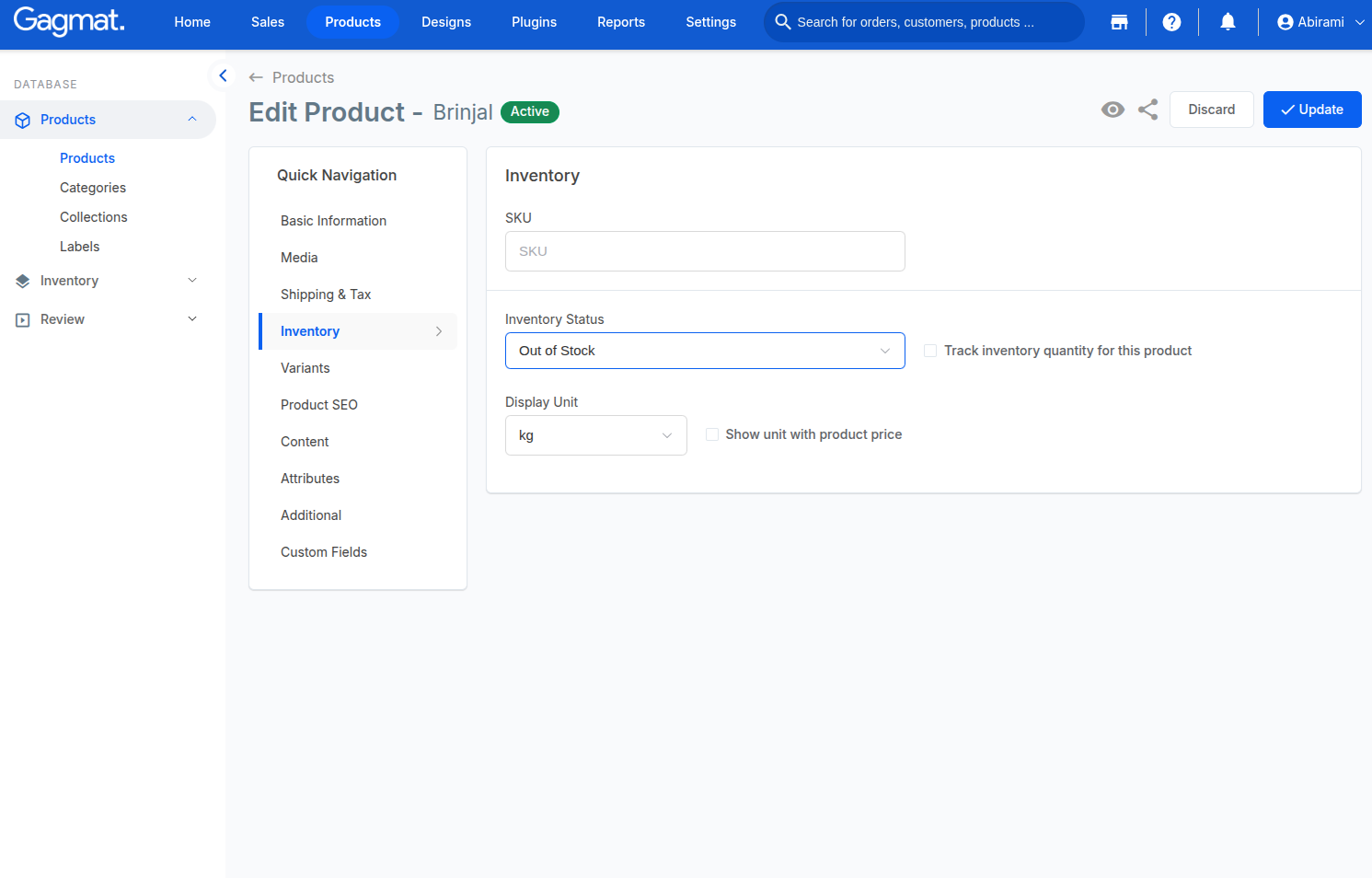The height and width of the screenshot is (878, 1372).
Task: Open the Plugins menu
Action: 535,22
